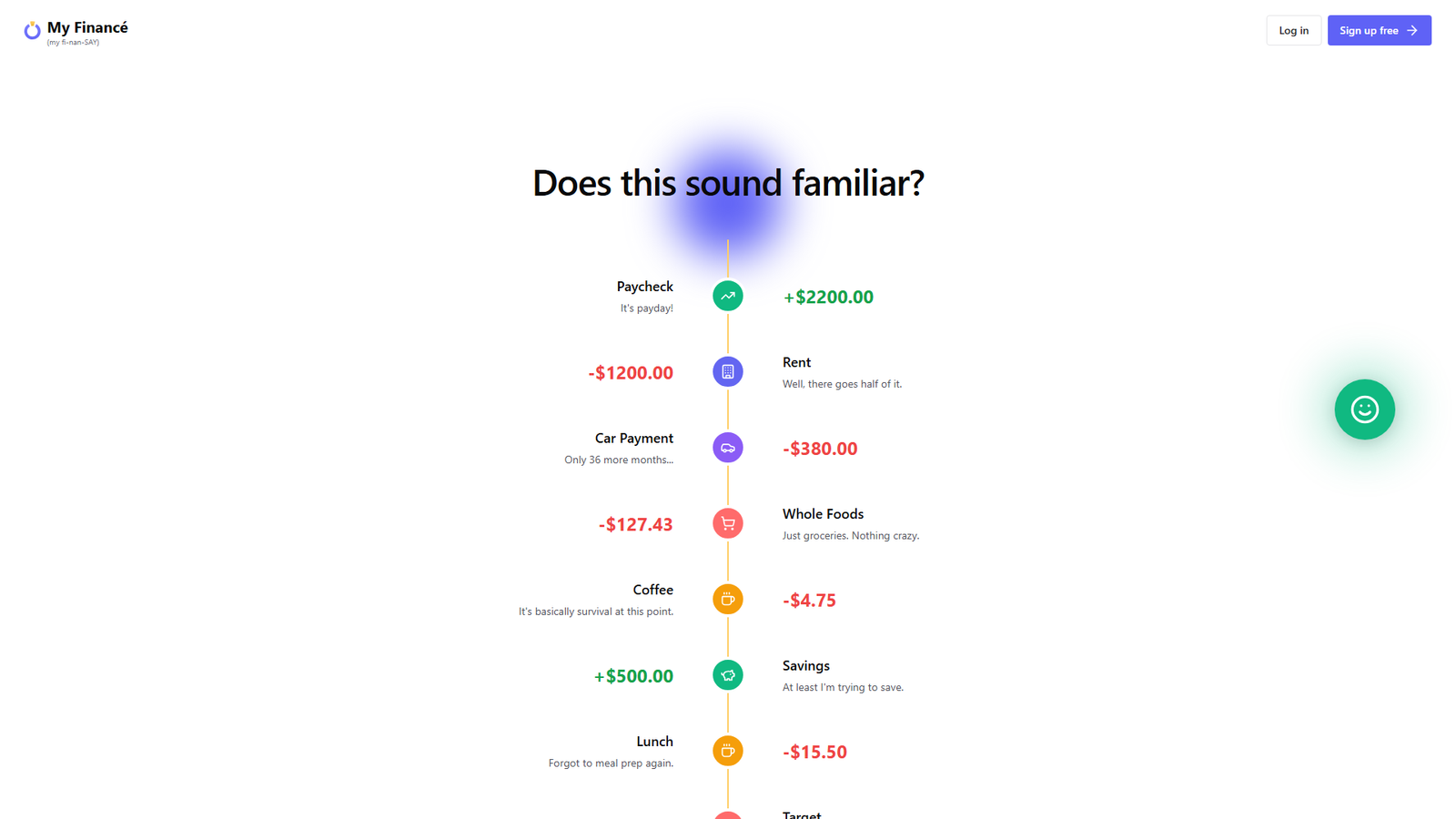Click the My Financé ring logo

tap(32, 31)
